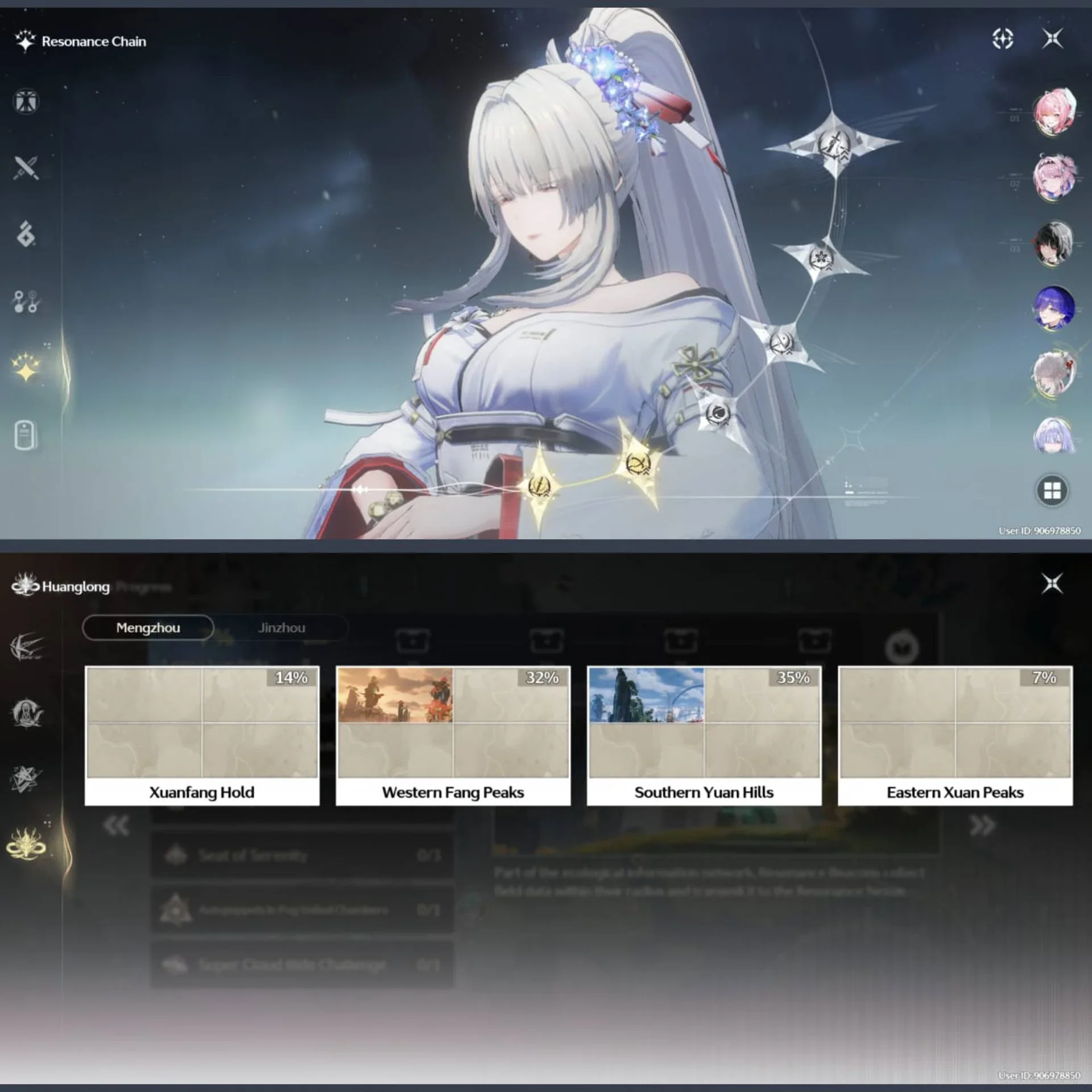The image size is (1092, 1092).
Task: Select the black-haired character portrait
Action: click(x=1054, y=243)
